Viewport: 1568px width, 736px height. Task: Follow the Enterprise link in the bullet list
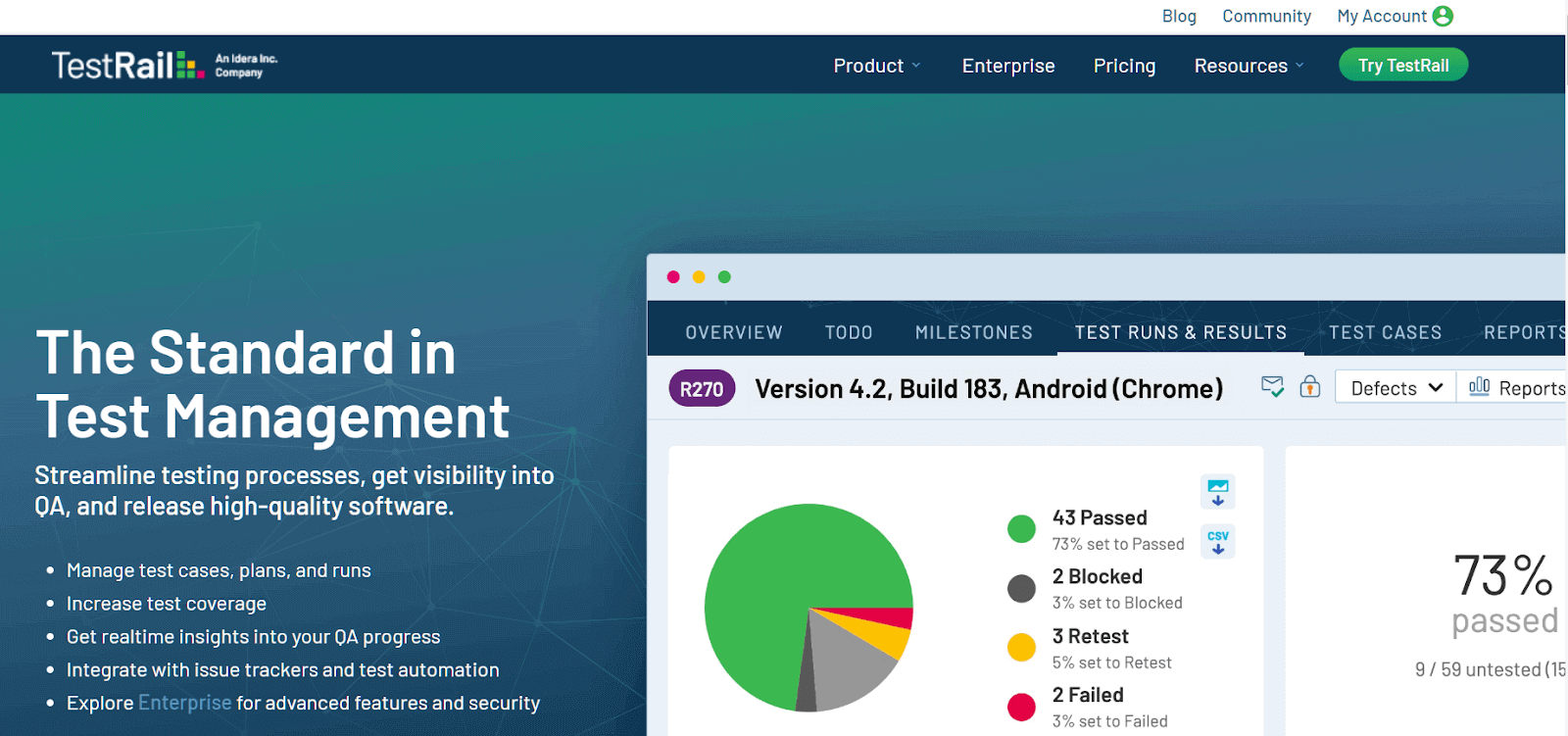185,703
